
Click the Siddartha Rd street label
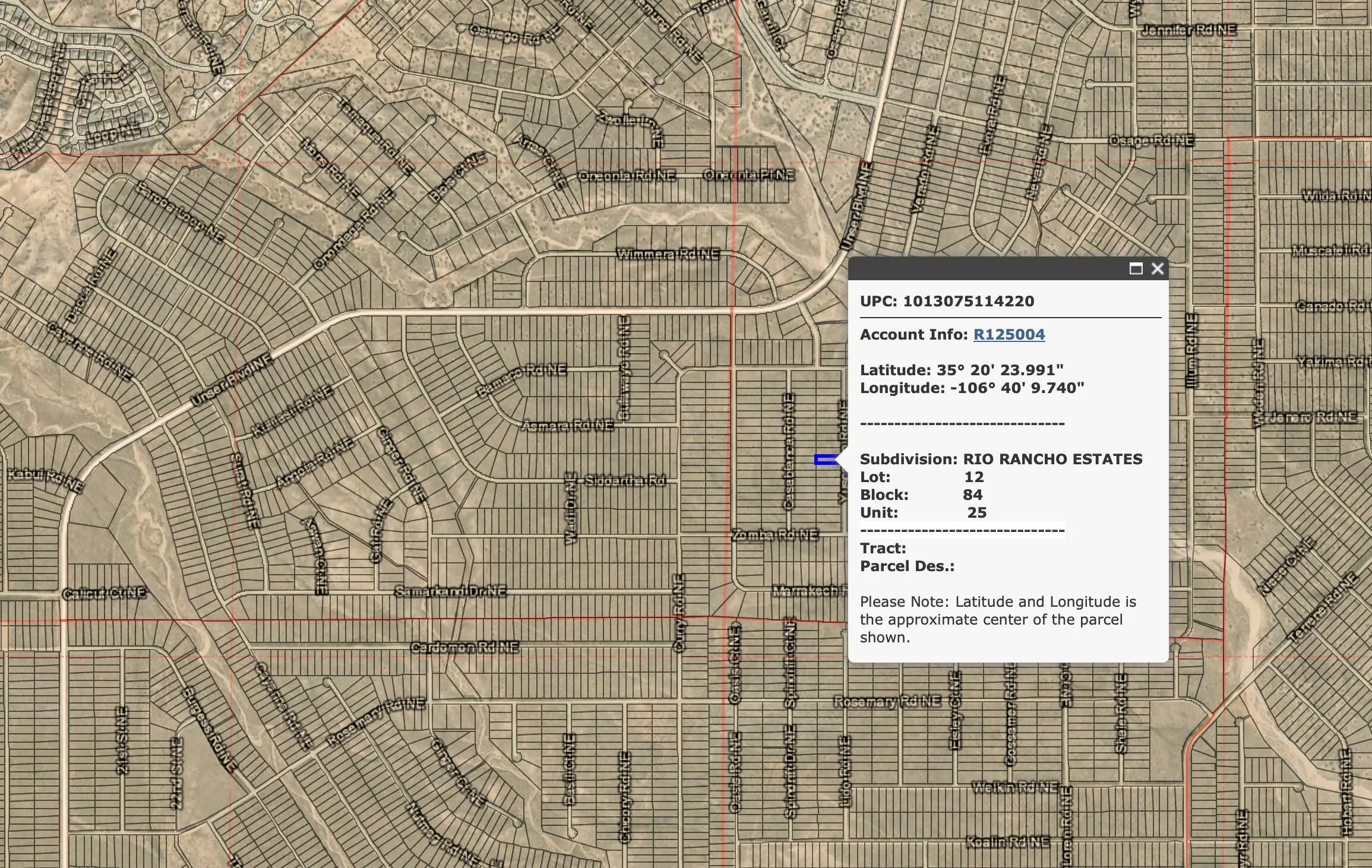(x=624, y=480)
